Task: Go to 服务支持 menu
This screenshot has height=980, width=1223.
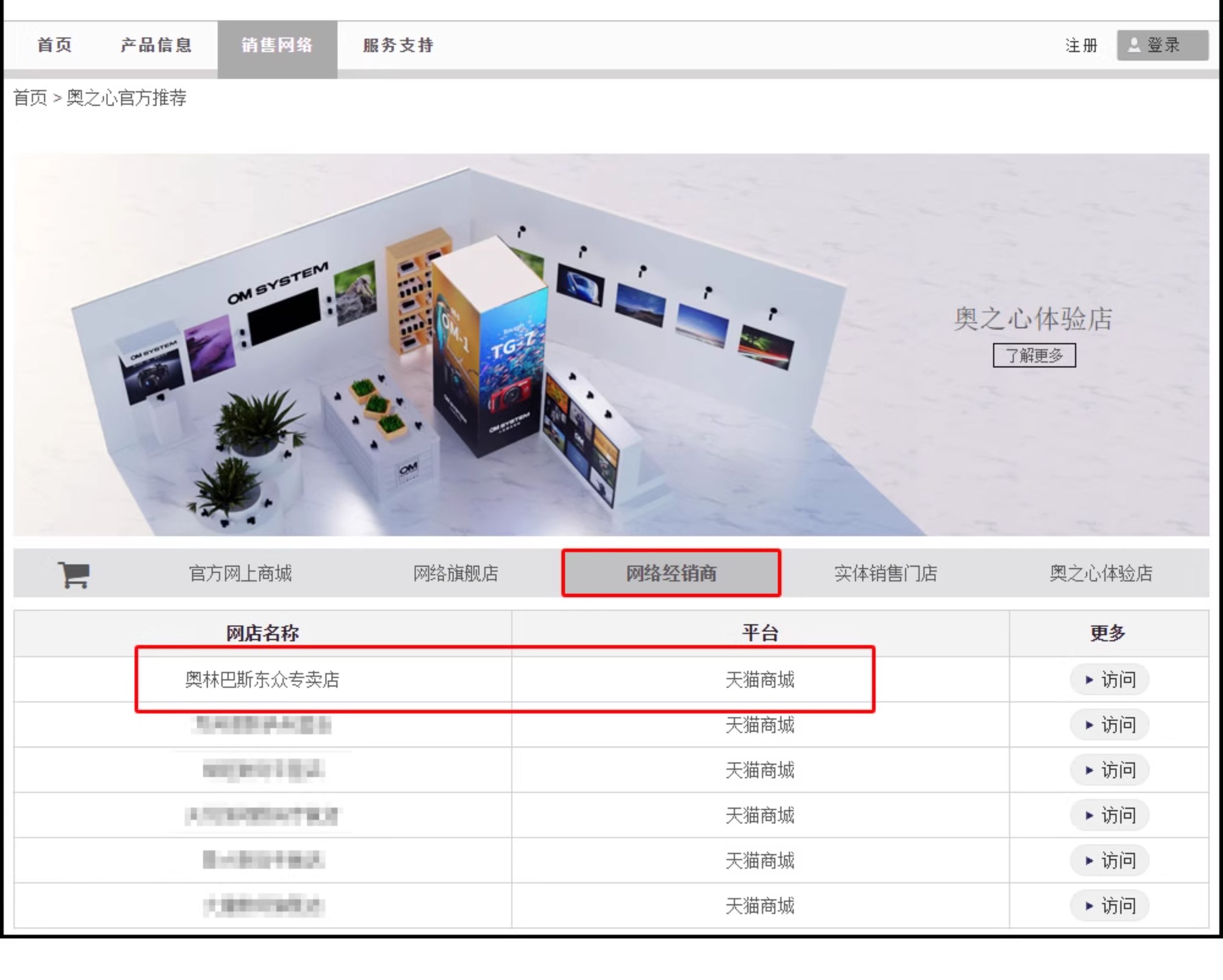Action: pyautogui.click(x=398, y=45)
